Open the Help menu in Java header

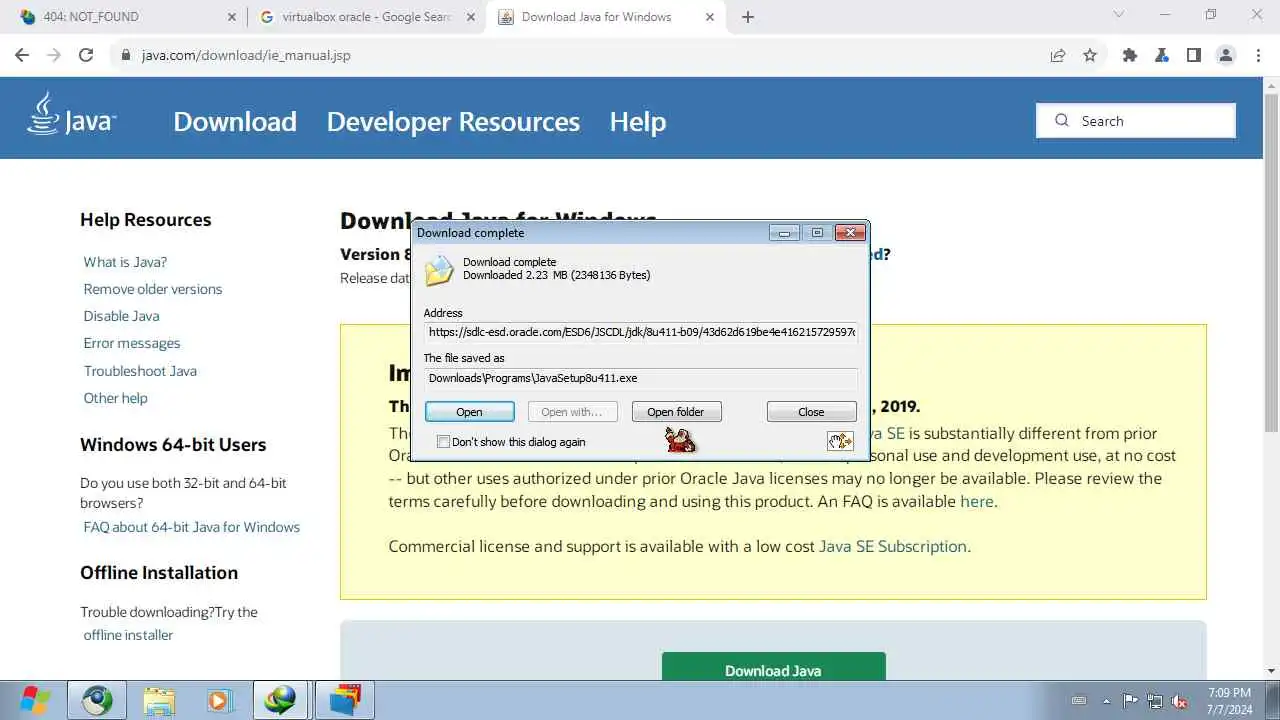[x=638, y=121]
